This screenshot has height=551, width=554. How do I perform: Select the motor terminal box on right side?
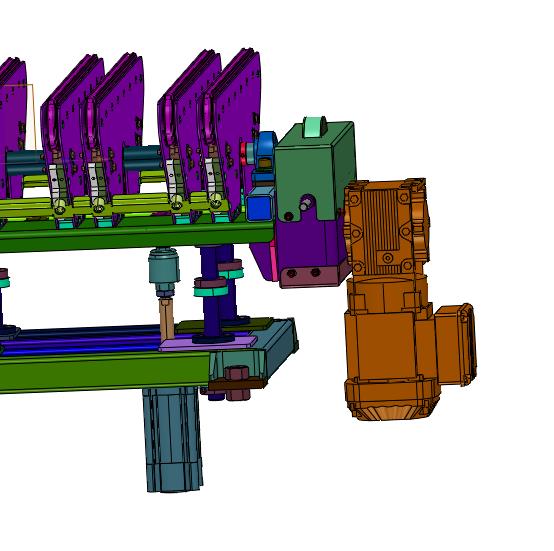[x=455, y=344]
